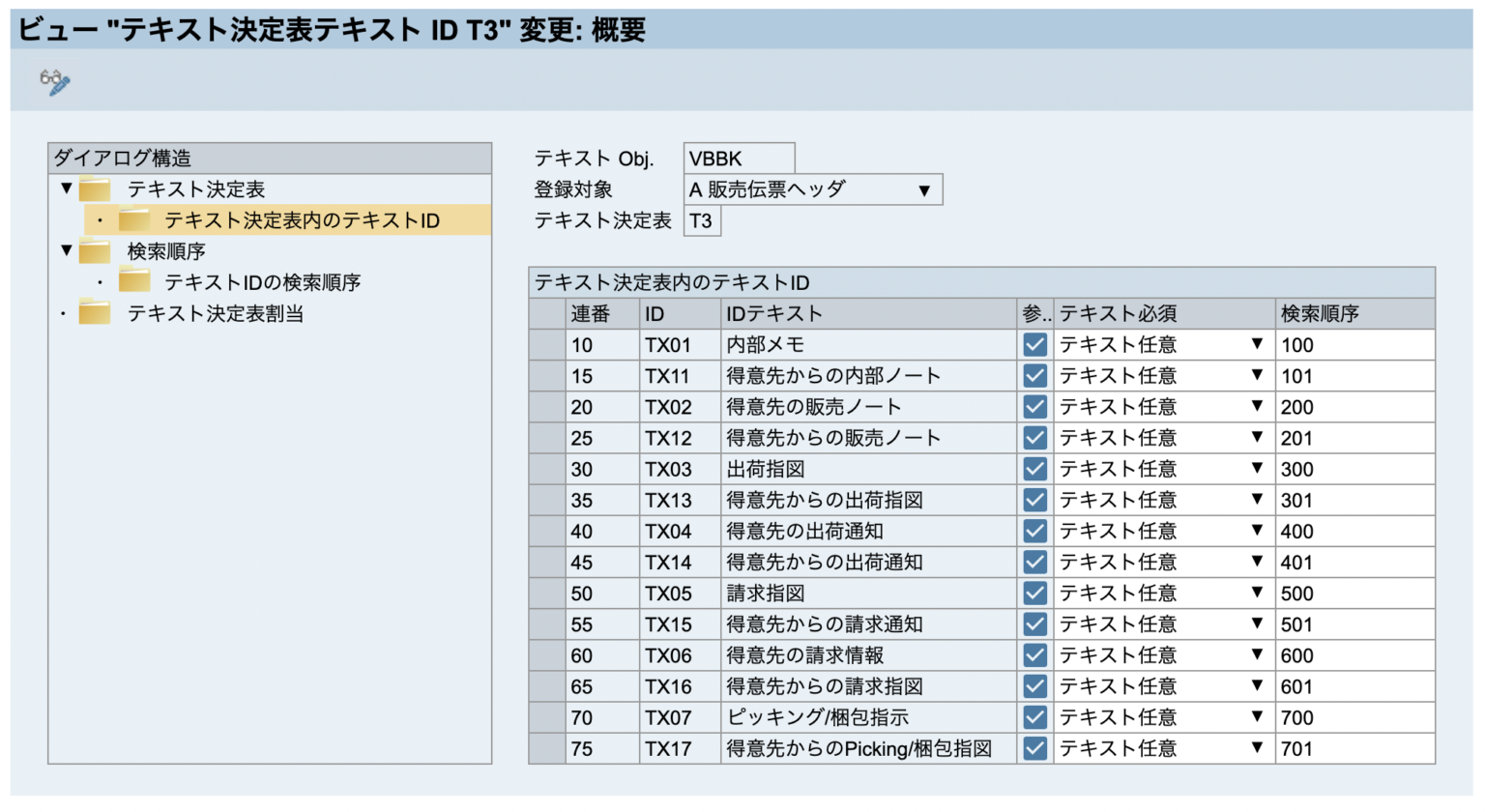Collapse the テキスト決定表 tree node
The image size is (1485, 812).
point(66,189)
